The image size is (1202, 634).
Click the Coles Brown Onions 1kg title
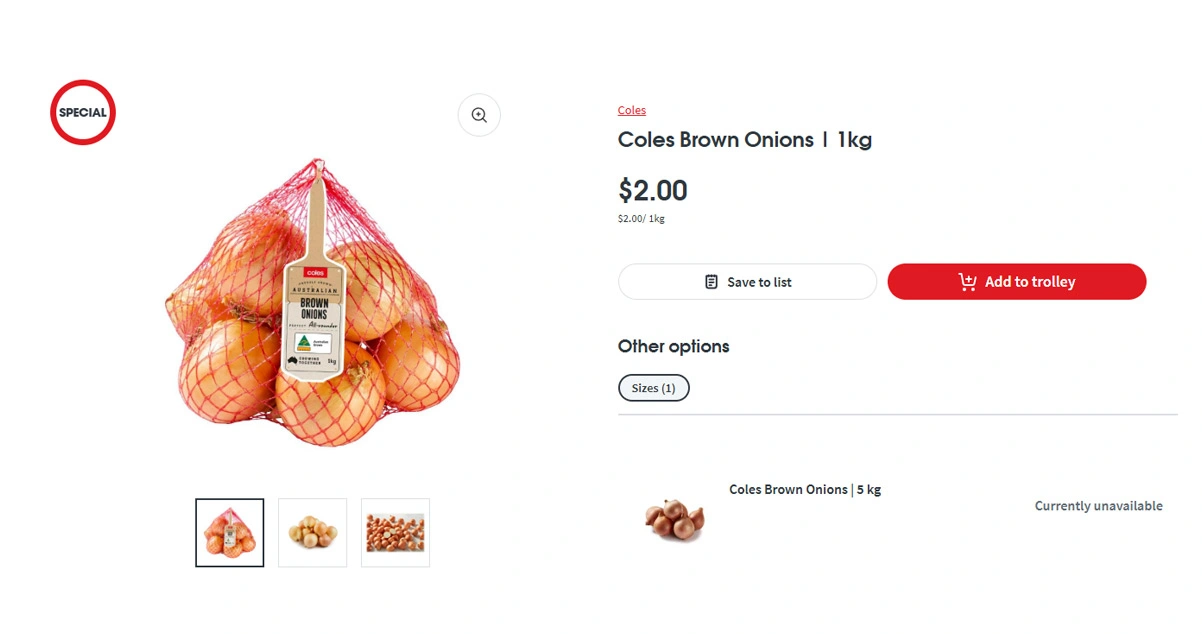pos(745,140)
